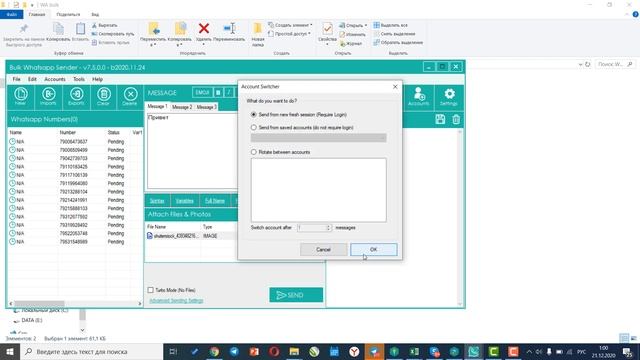This screenshot has width=640, height=360.
Task: Open the Accounts manager icon
Action: coord(418,97)
